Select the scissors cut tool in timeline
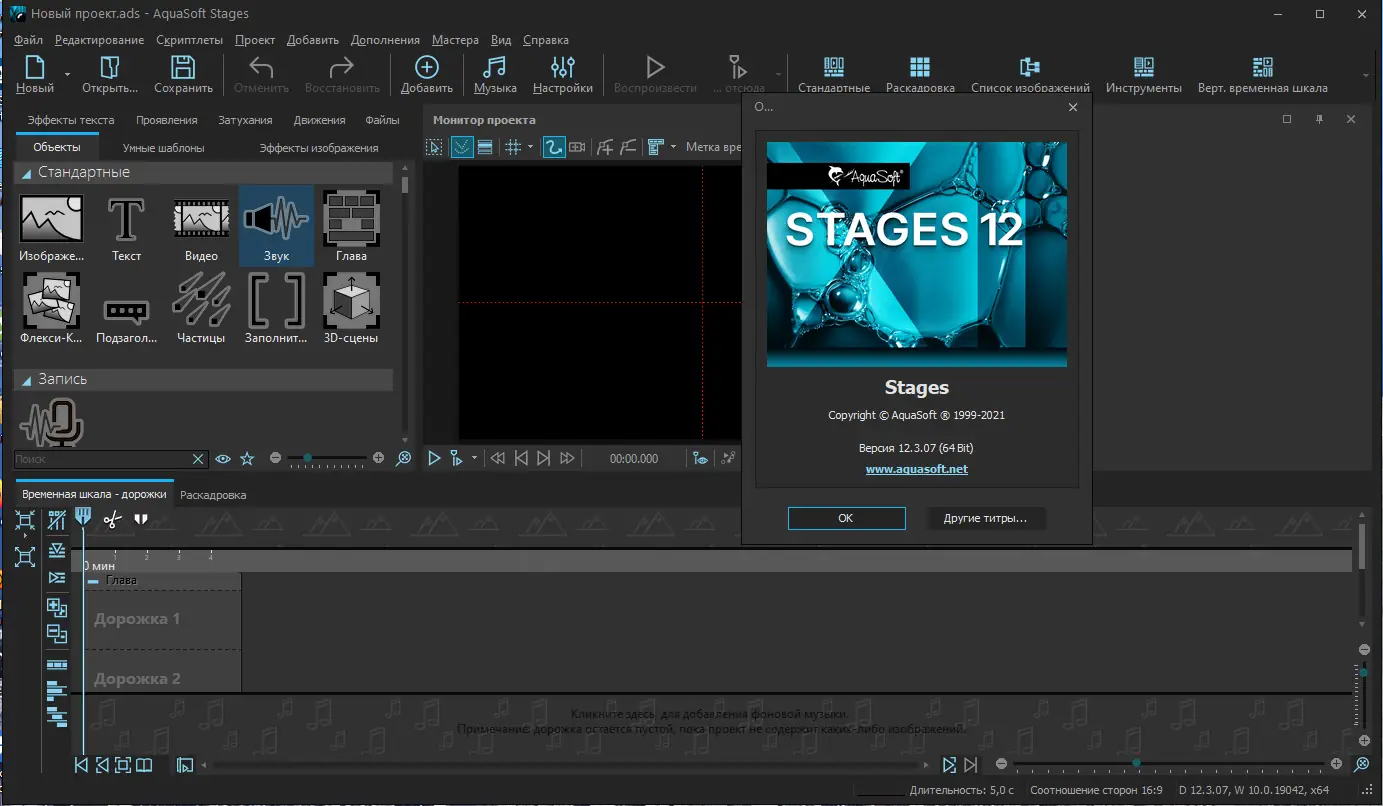1383x806 pixels. [112, 519]
